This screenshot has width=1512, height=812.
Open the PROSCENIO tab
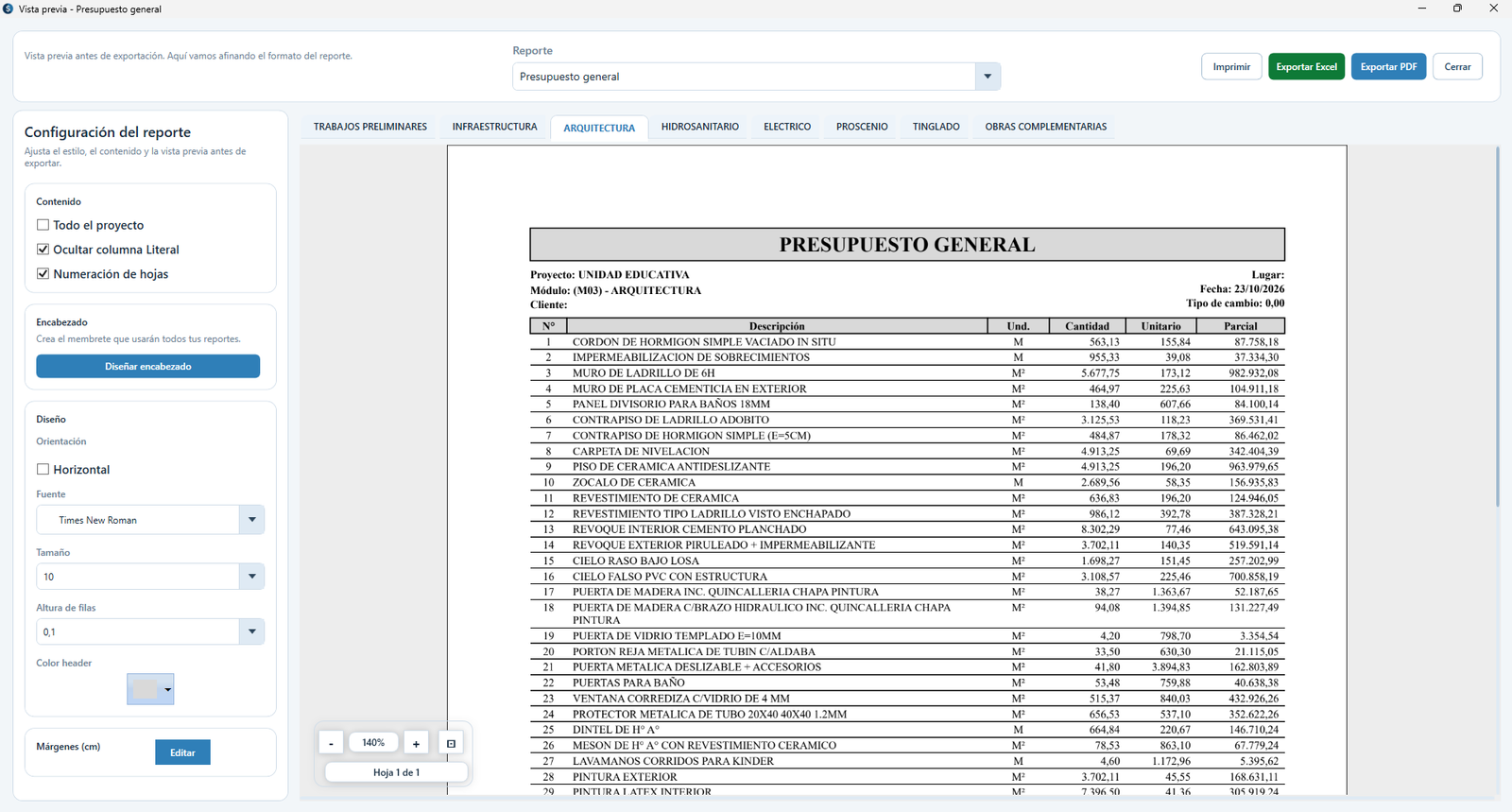pyautogui.click(x=862, y=127)
